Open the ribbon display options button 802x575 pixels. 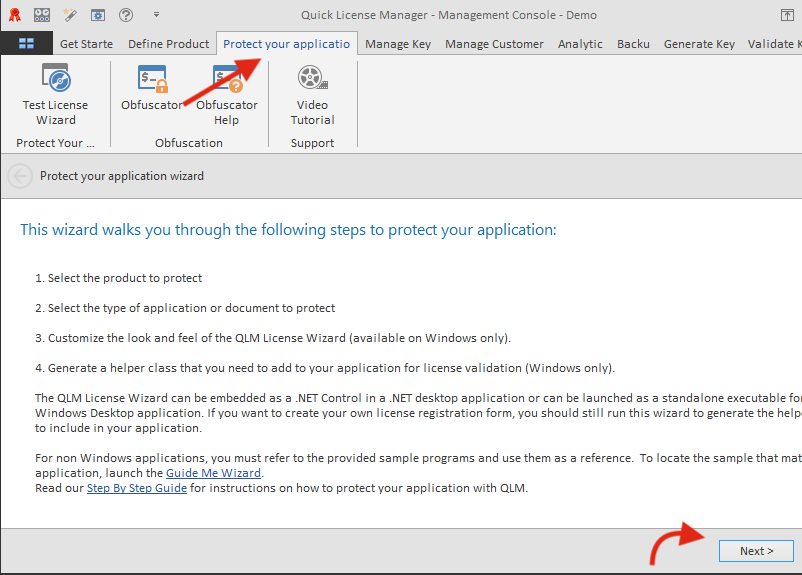pyautogui.click(x=787, y=15)
